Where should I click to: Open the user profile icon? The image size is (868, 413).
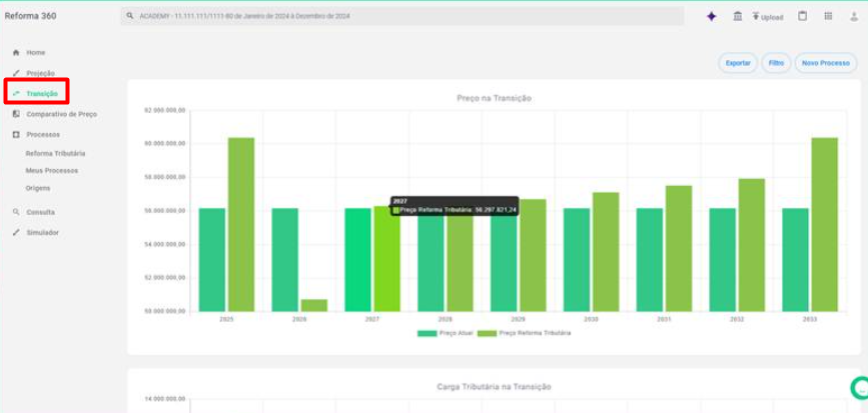point(854,17)
